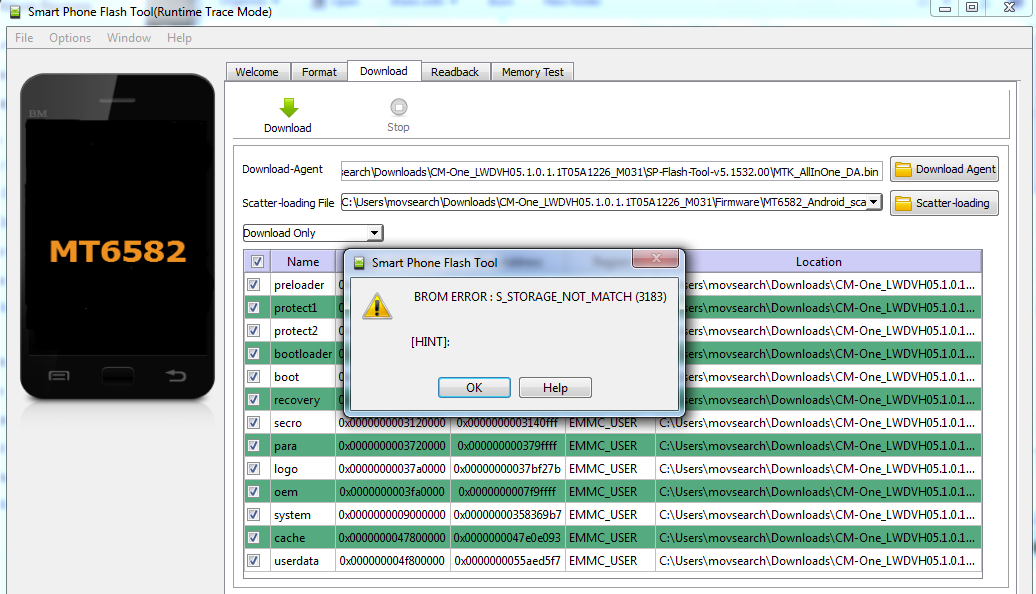Click the para end address 0x000000000379ffff

coord(507,446)
